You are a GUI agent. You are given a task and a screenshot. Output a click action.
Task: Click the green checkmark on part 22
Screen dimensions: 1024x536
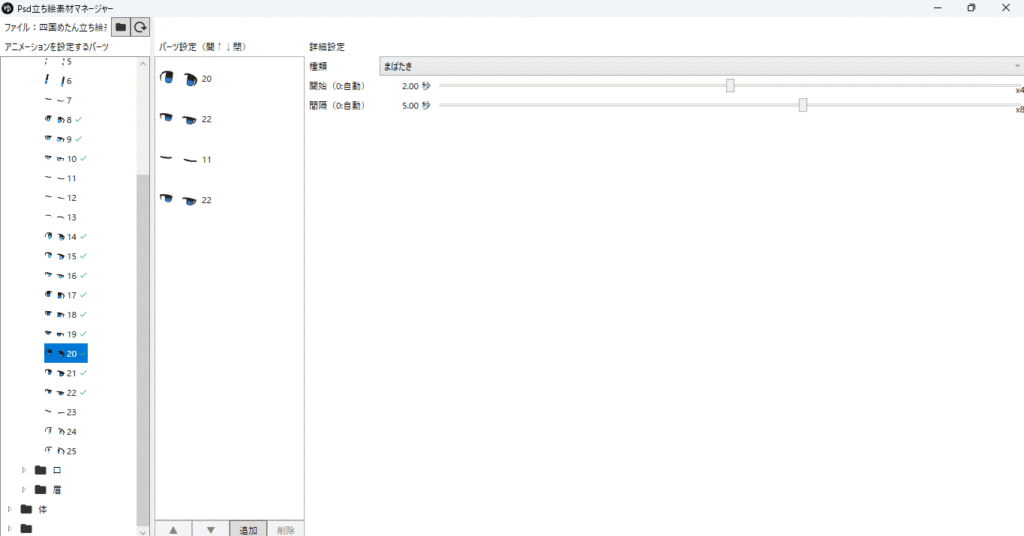(84, 392)
